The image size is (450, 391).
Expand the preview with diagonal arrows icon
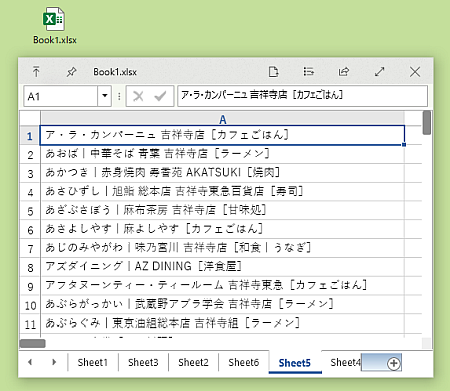tap(379, 72)
